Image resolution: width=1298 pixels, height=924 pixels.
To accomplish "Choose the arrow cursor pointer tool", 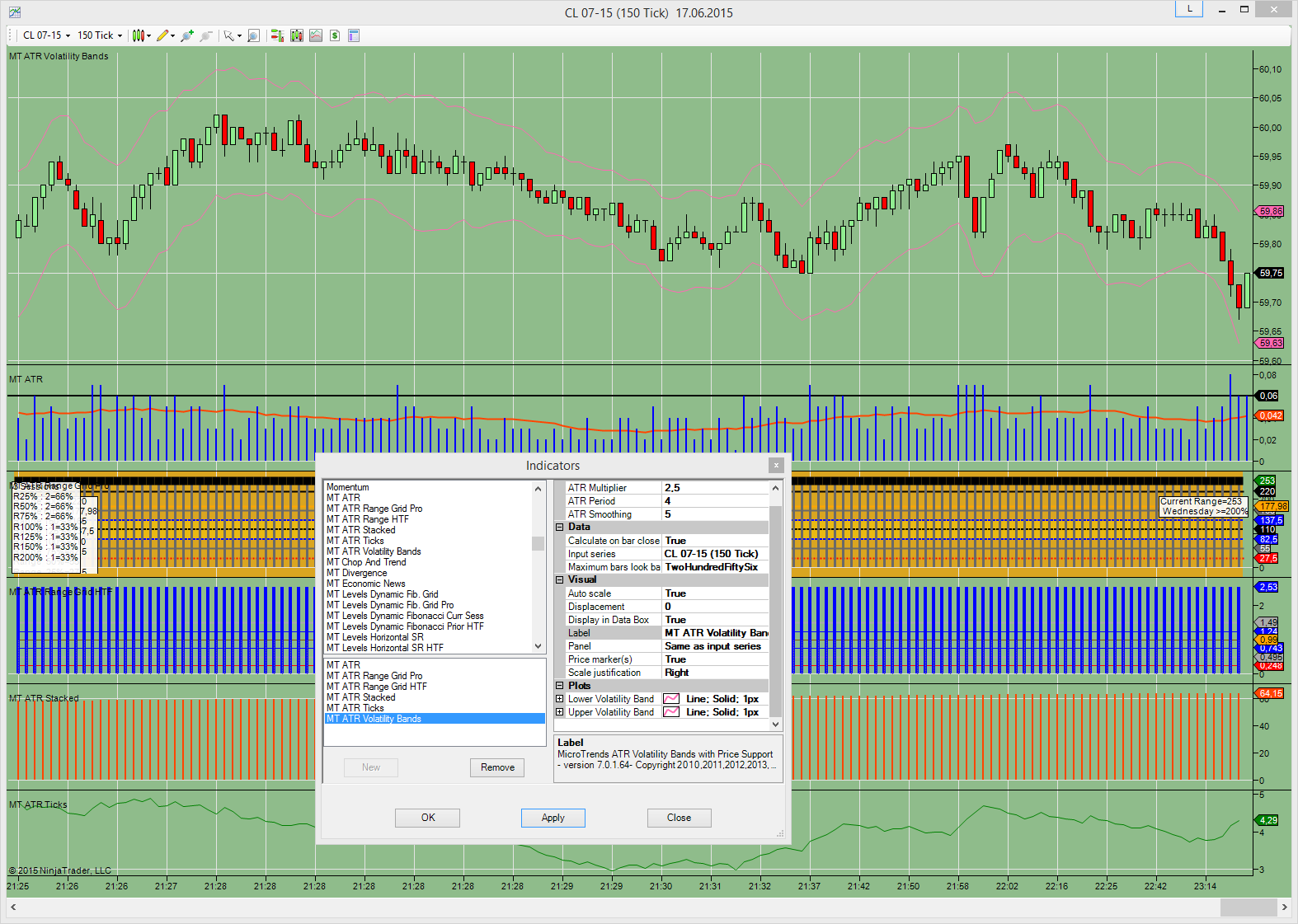I will (x=229, y=35).
